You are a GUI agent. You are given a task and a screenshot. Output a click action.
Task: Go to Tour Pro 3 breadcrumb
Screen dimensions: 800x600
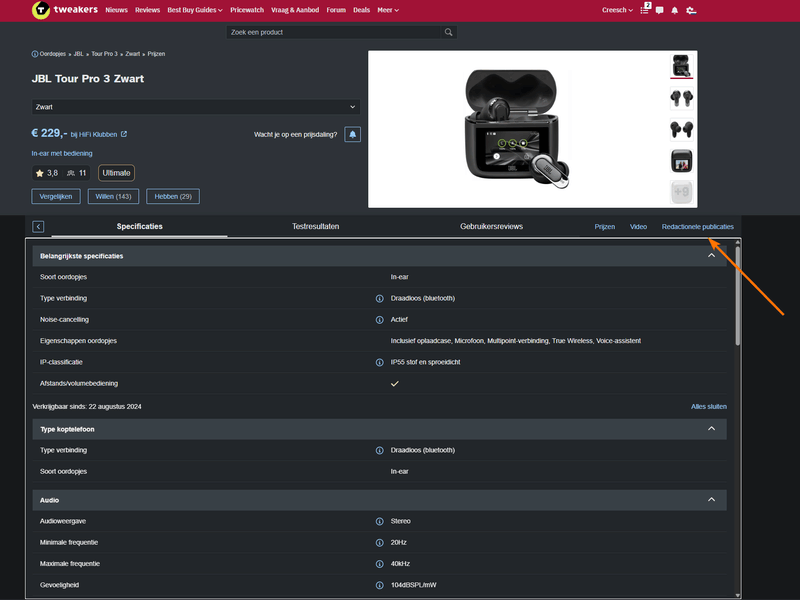click(105, 54)
